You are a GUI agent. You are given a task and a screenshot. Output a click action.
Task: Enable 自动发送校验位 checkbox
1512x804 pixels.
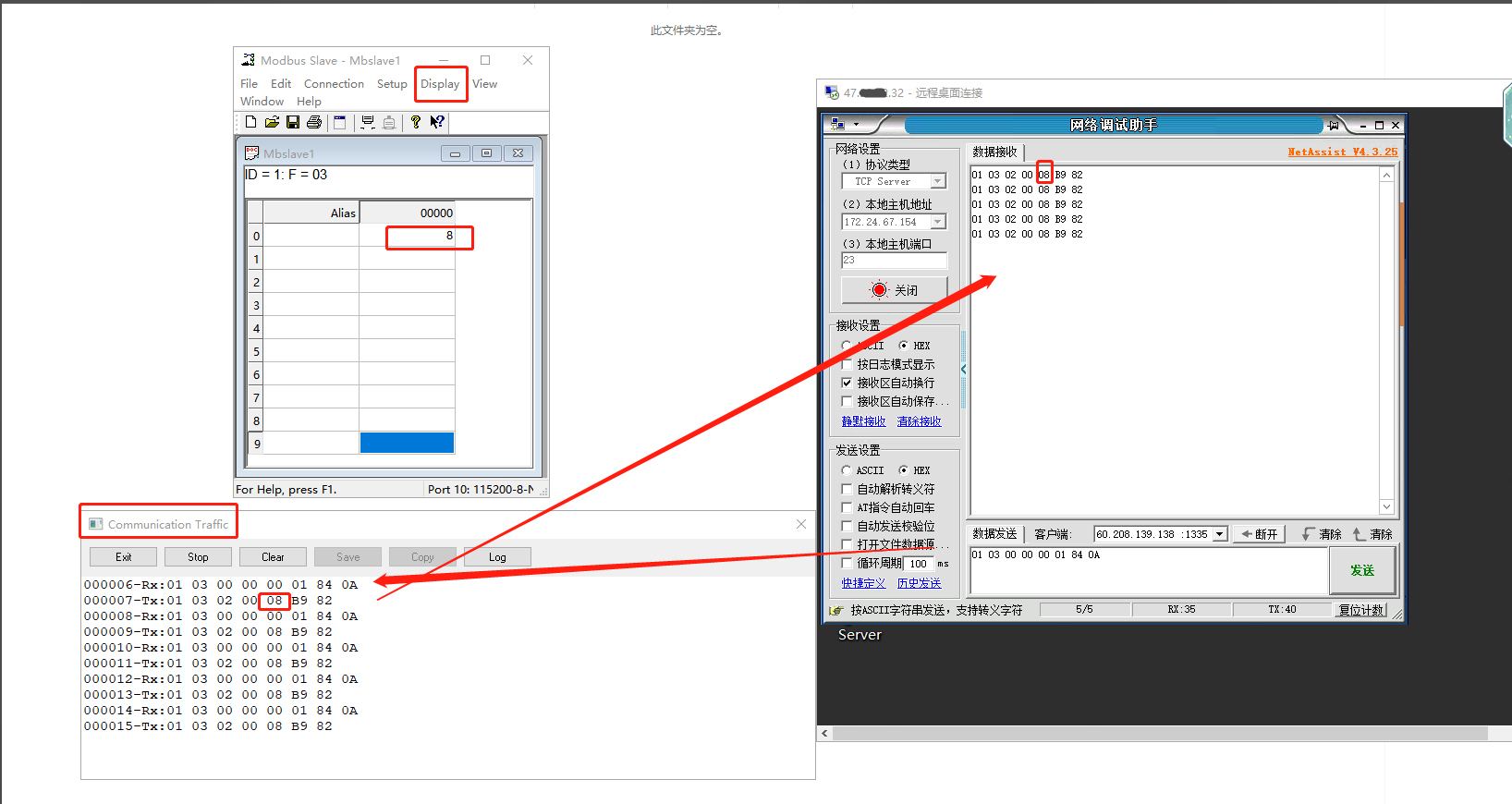coord(847,526)
